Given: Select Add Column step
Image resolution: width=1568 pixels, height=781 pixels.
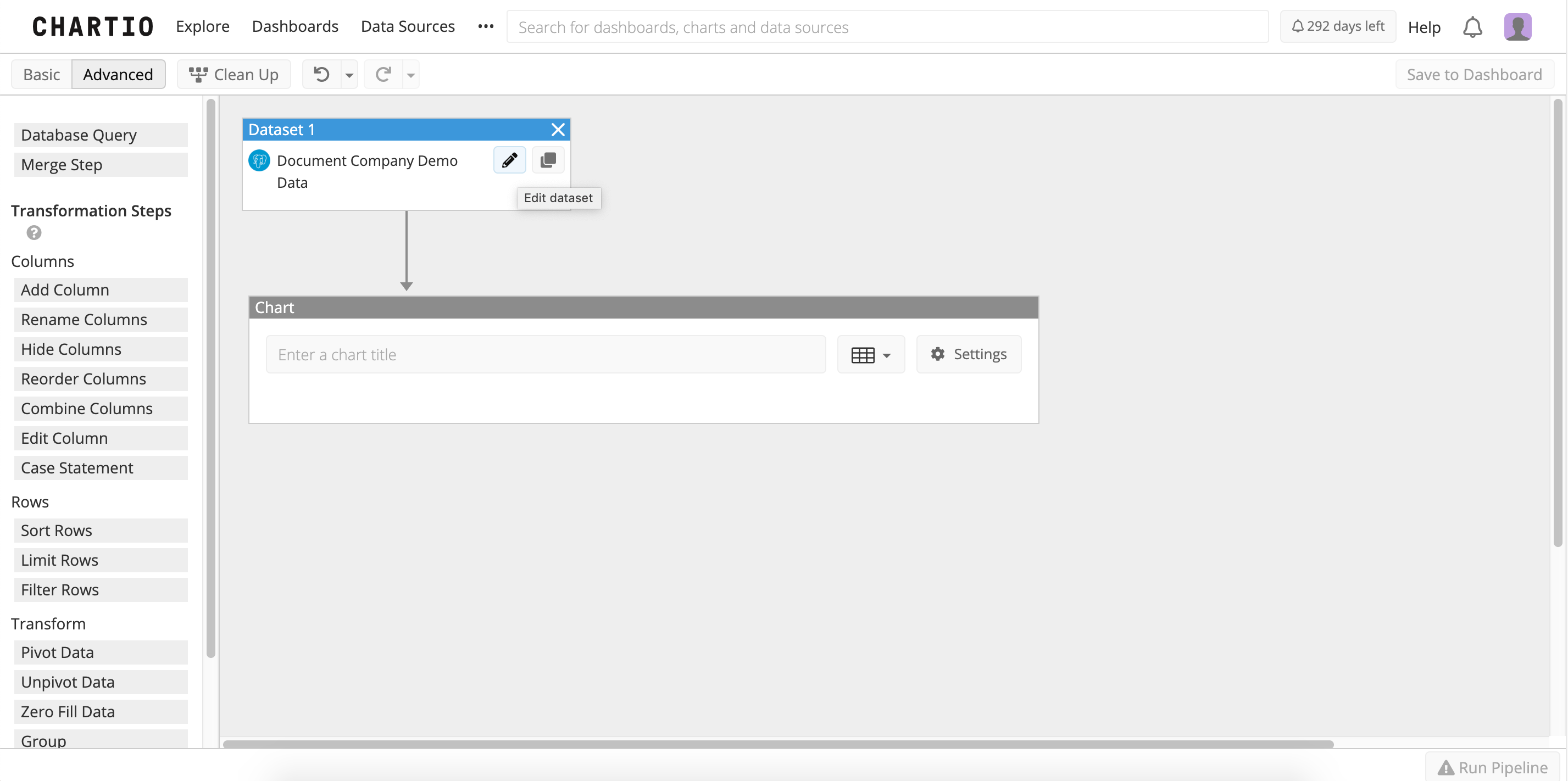Looking at the screenshot, I should [x=101, y=290].
